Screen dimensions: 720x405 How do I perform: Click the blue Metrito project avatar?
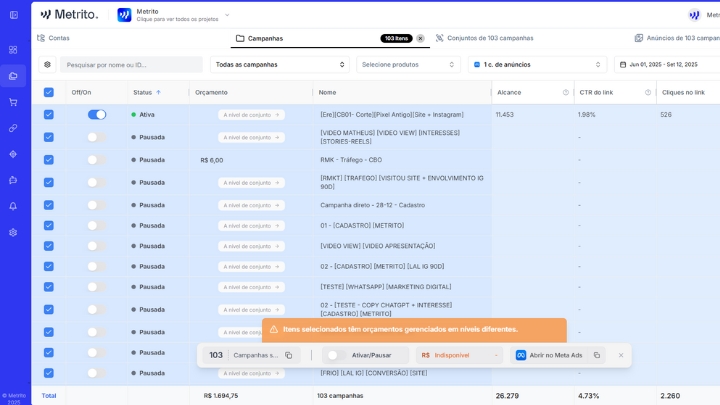click(124, 15)
